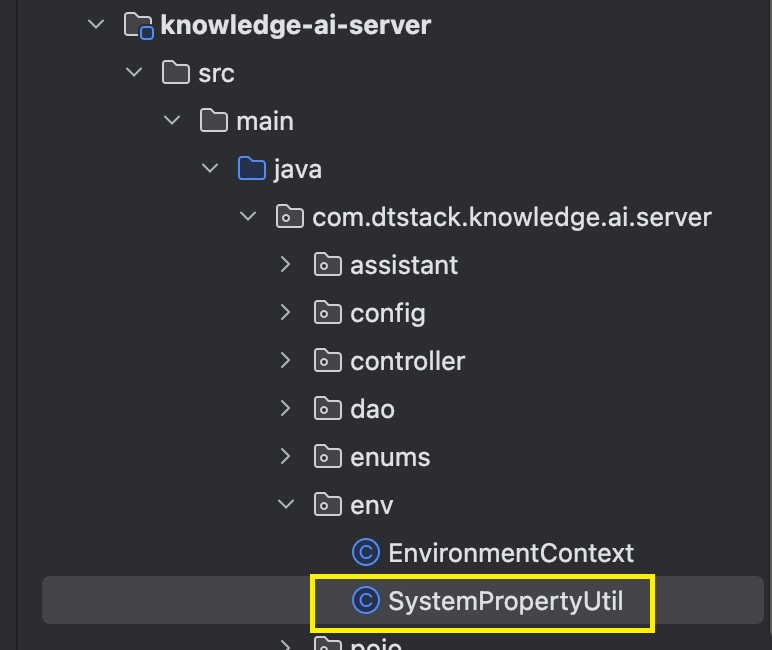Click the main folder icon

[x=214, y=120]
